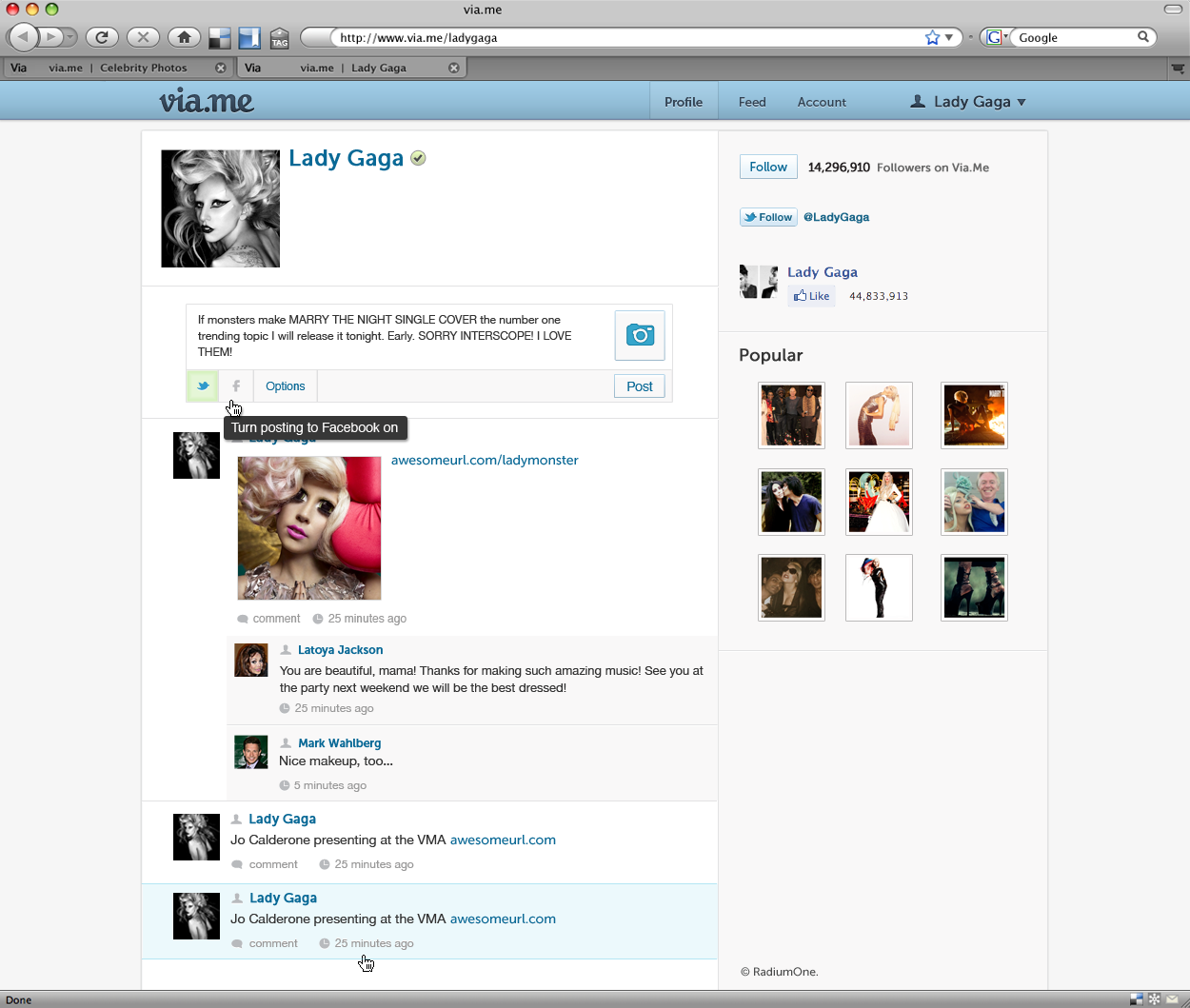Click the browser reload button
The width and height of the screenshot is (1190, 1008).
click(x=102, y=37)
